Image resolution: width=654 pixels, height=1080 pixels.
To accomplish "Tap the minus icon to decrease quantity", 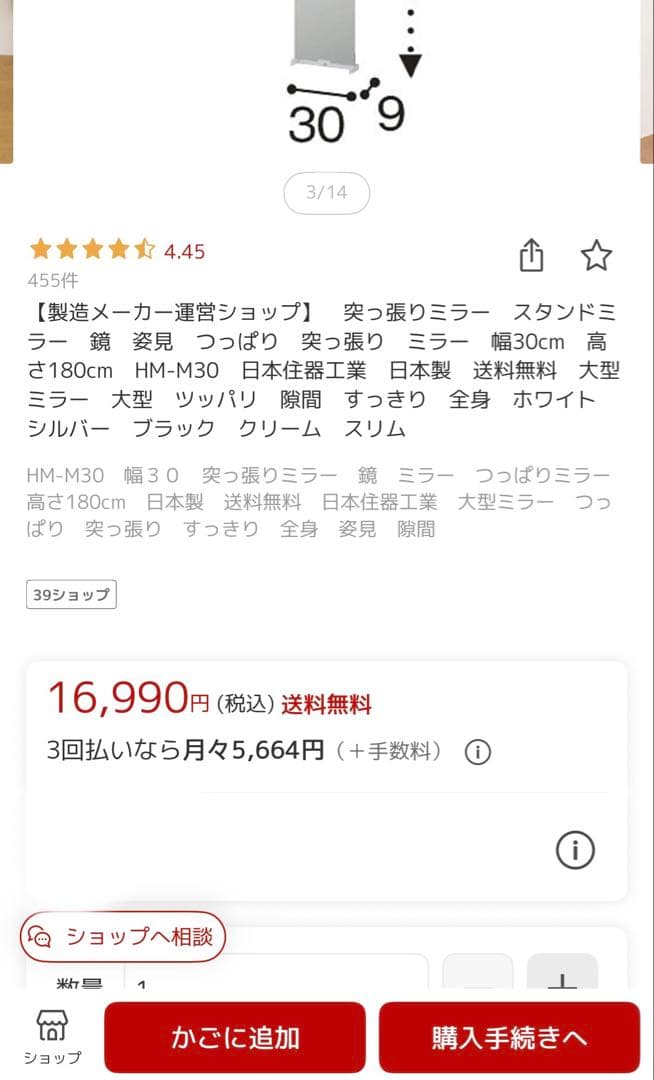I will tap(479, 985).
